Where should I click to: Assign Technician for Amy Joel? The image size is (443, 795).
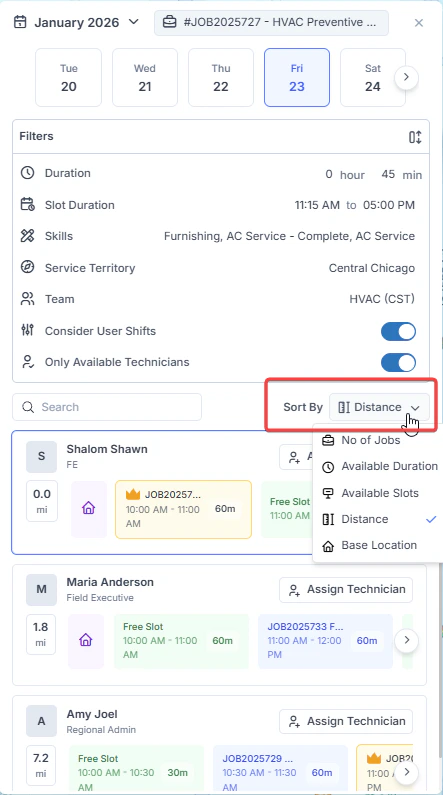click(x=346, y=722)
